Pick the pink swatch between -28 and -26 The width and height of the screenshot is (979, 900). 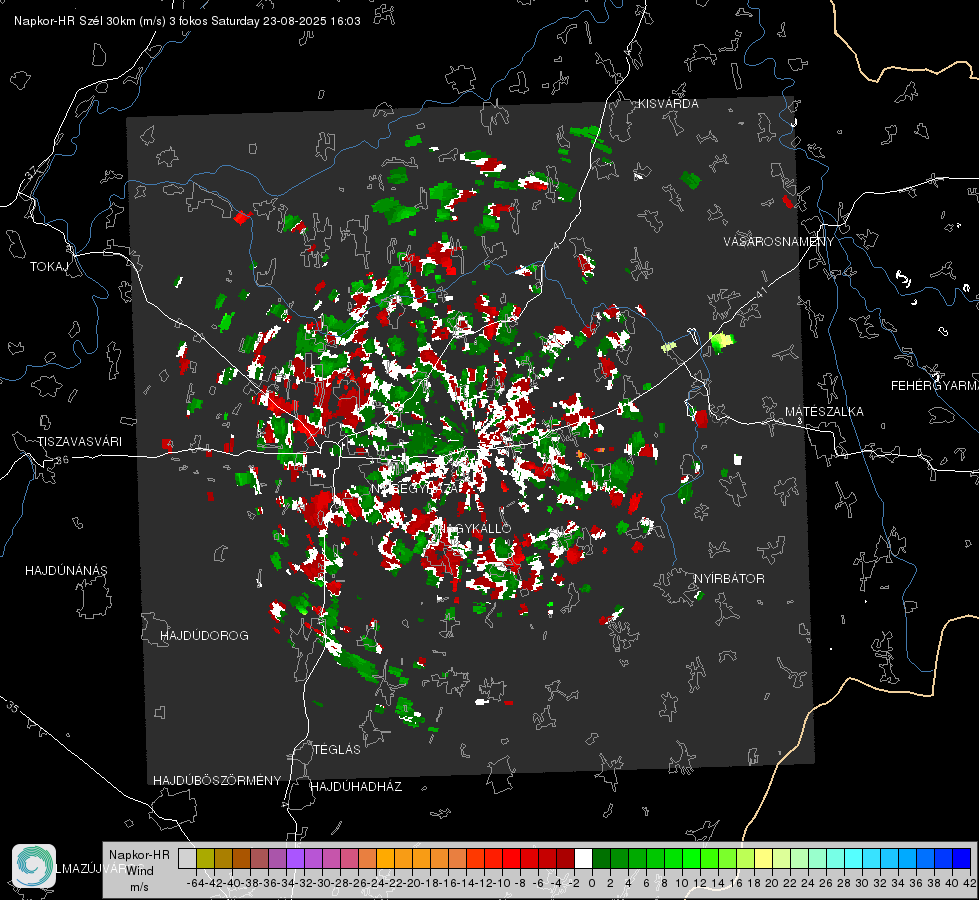coord(349,859)
